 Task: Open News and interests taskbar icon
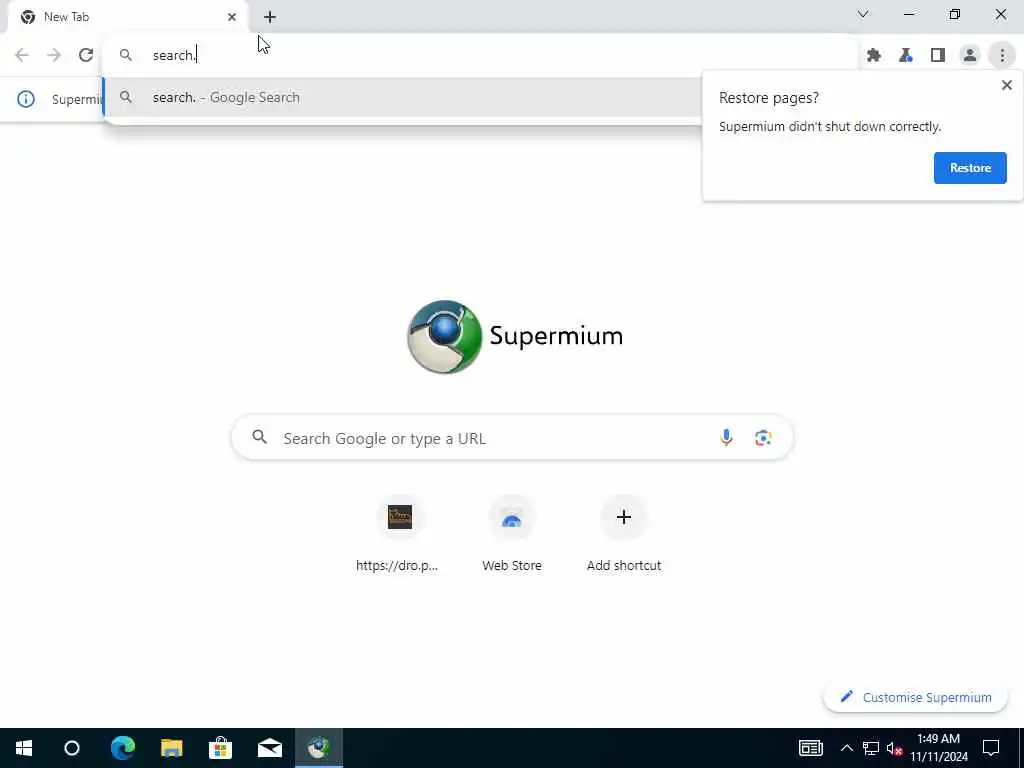(810, 748)
